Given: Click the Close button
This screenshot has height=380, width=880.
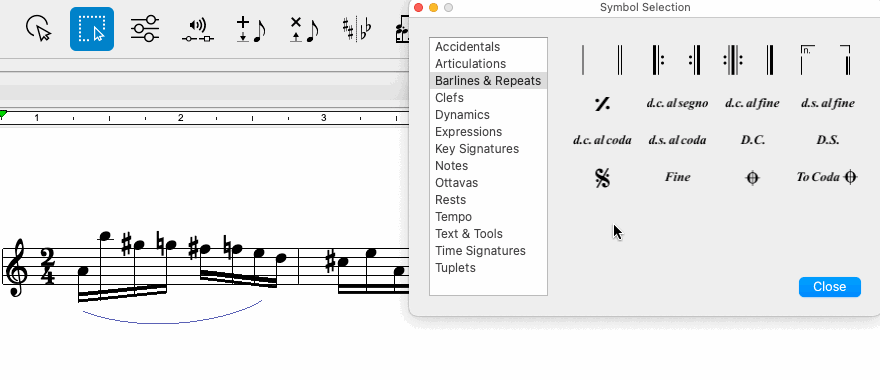Looking at the screenshot, I should (829, 287).
